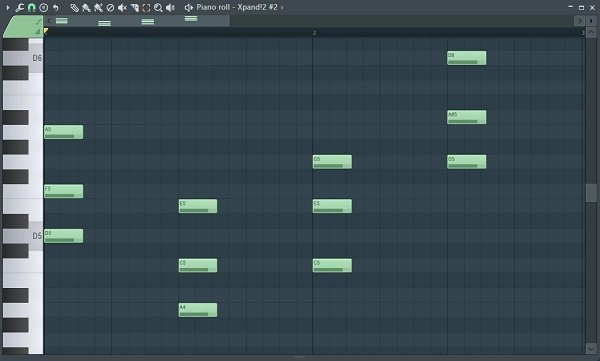Select the A4 note block

pos(198,310)
